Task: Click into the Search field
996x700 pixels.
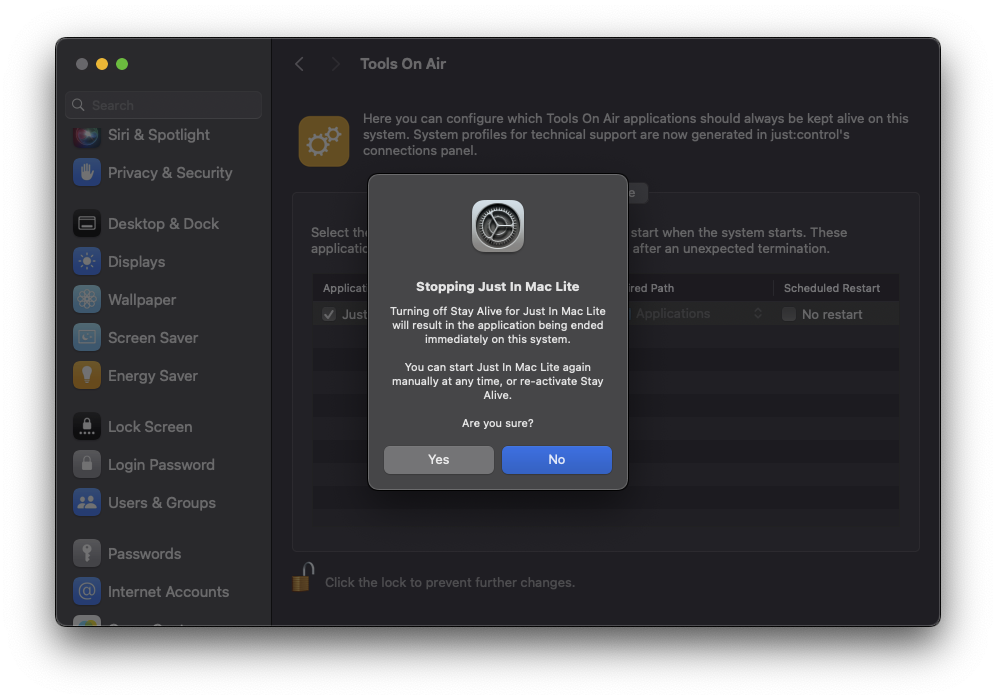Action: point(163,105)
